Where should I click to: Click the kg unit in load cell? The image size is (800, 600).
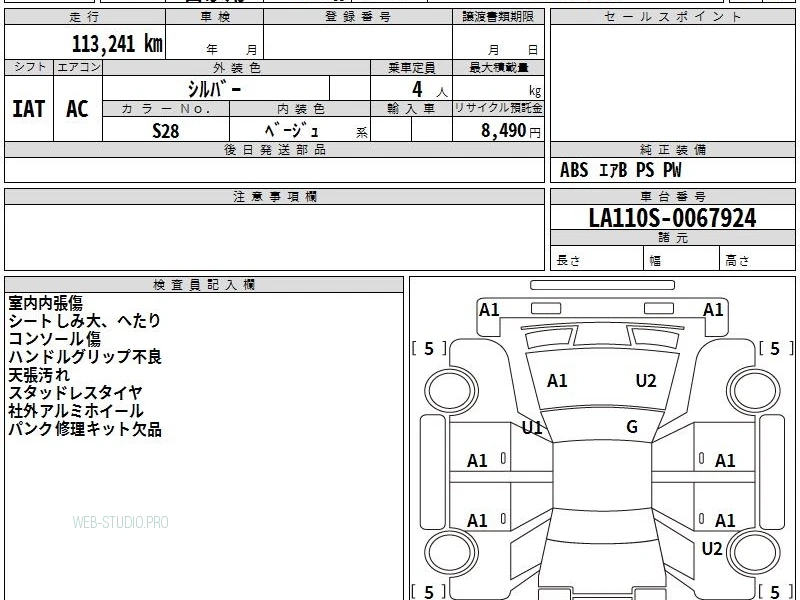pyautogui.click(x=535, y=91)
